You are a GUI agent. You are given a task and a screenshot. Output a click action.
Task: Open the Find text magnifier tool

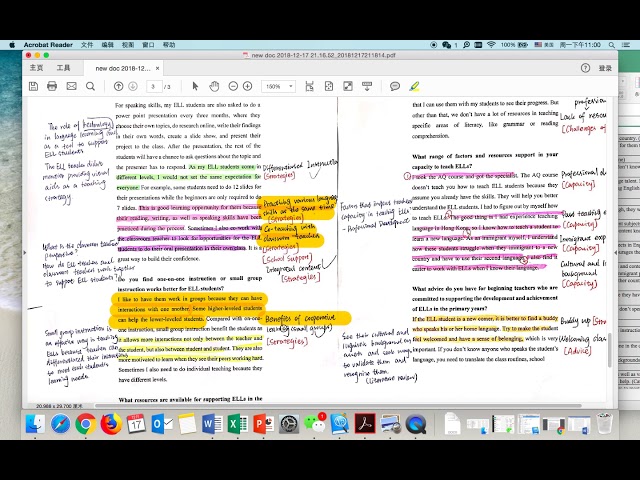pyautogui.click(x=91, y=86)
